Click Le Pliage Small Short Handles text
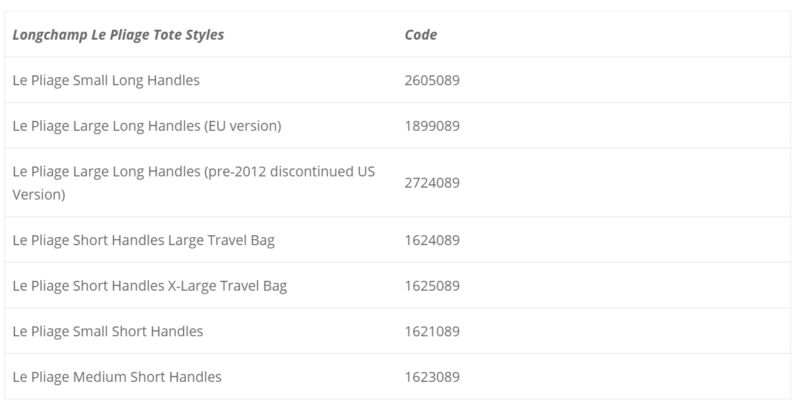800x407 pixels. tap(108, 332)
